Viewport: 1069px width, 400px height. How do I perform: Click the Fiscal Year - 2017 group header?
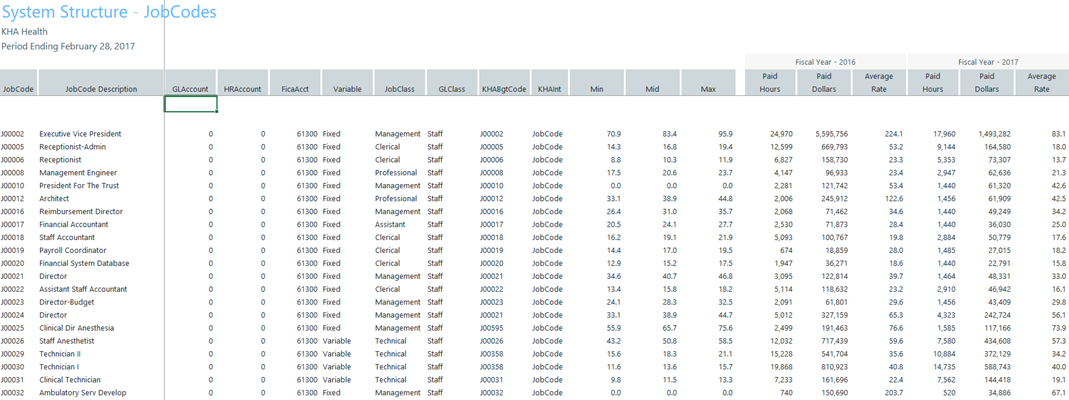pyautogui.click(x=987, y=61)
